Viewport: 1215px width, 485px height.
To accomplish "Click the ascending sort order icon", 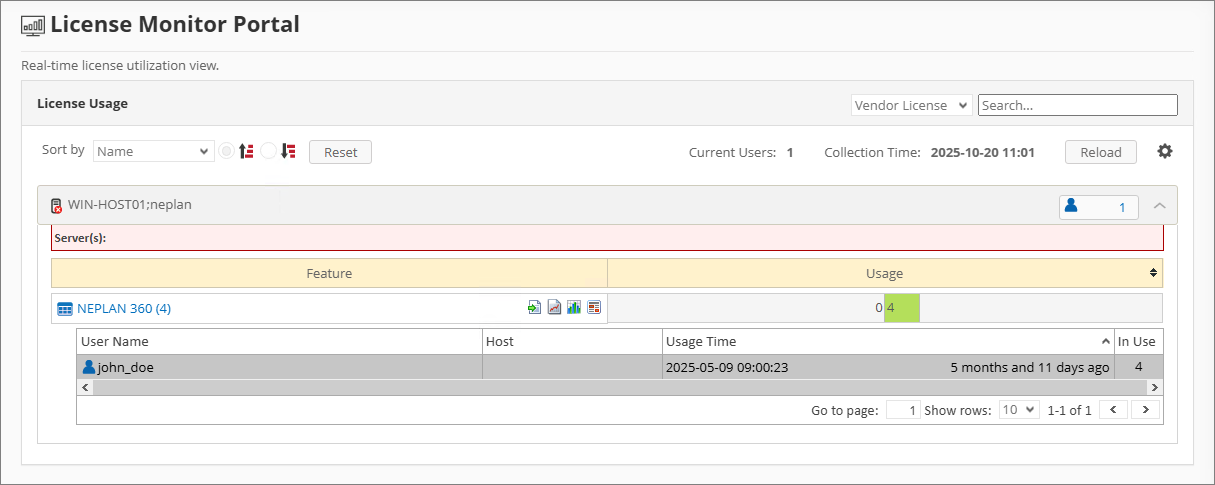I will pyautogui.click(x=246, y=152).
